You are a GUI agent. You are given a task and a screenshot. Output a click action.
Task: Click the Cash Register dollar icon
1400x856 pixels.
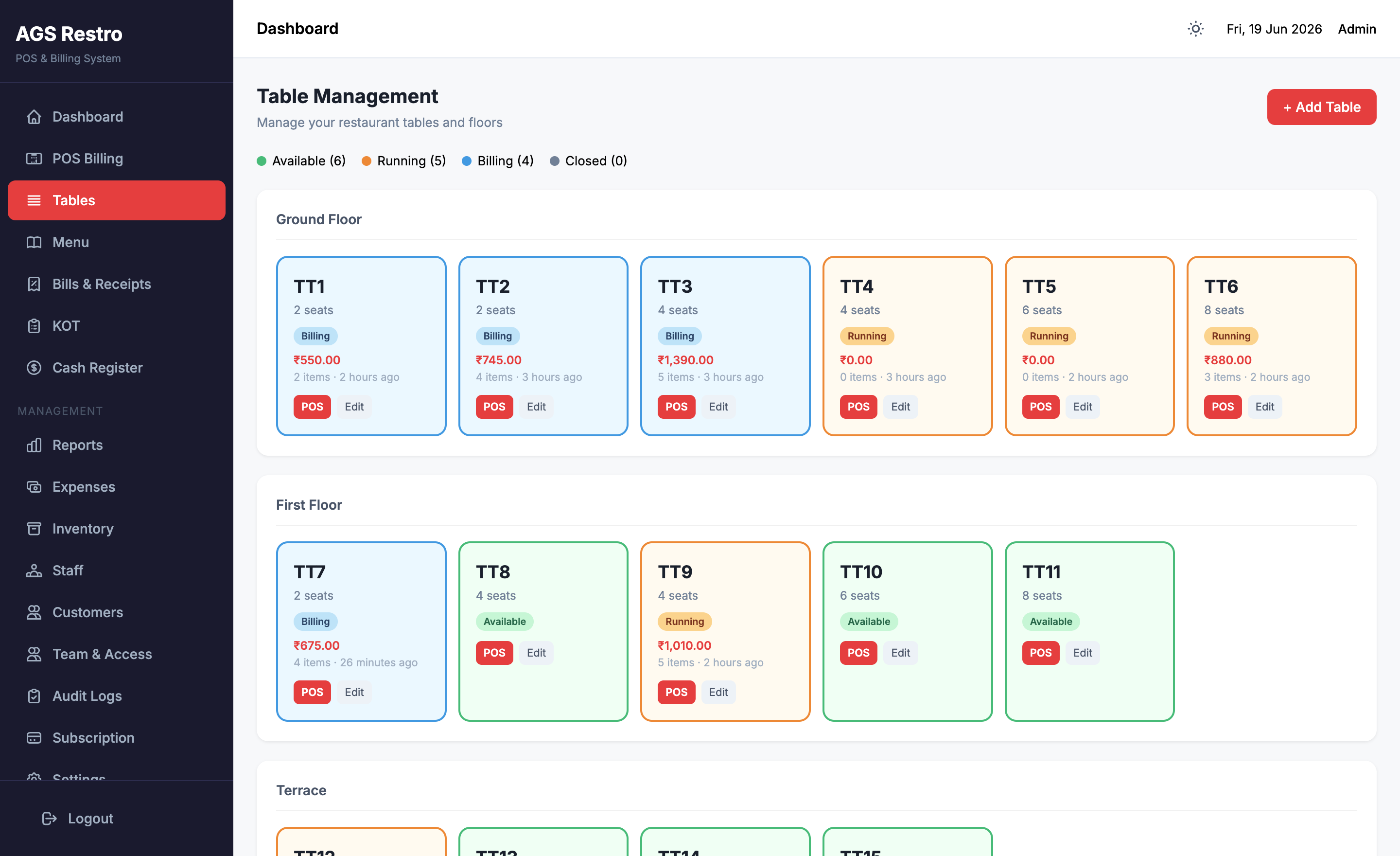(x=34, y=368)
